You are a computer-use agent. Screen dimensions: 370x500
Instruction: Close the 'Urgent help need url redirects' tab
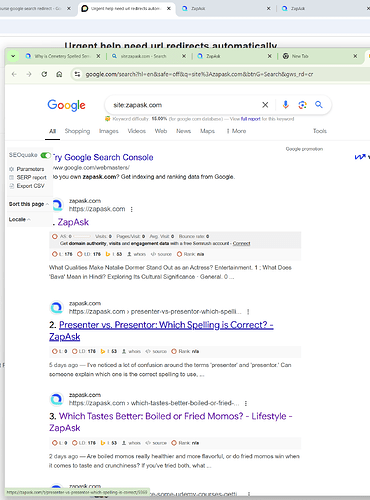[x=169, y=8]
